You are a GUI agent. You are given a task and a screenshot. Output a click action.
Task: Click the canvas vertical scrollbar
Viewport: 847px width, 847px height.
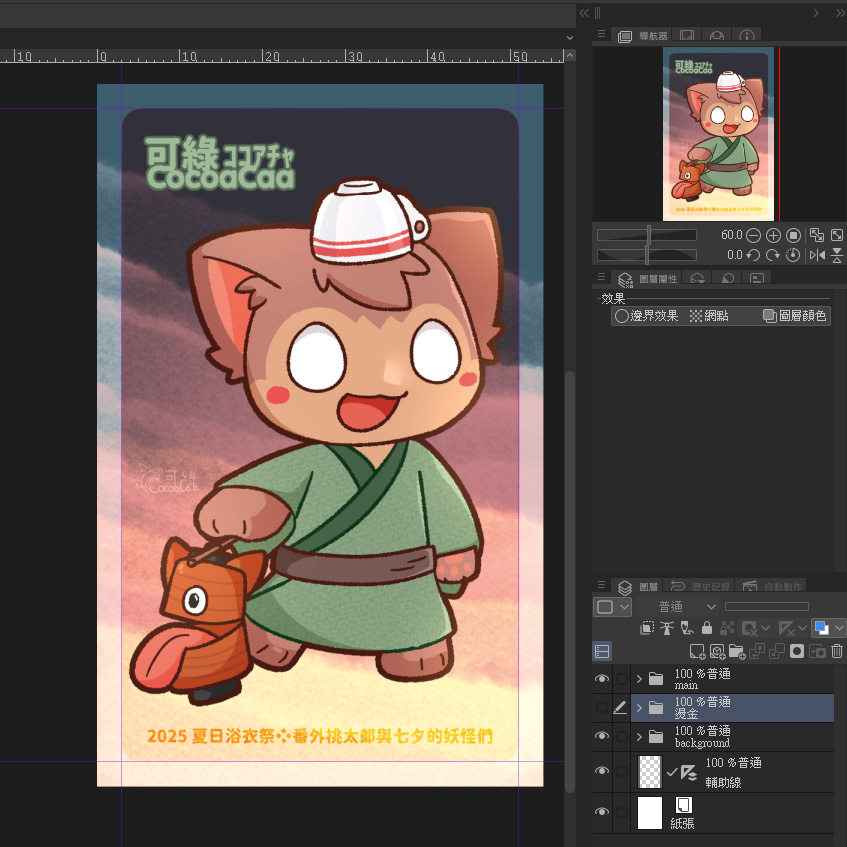click(569, 581)
